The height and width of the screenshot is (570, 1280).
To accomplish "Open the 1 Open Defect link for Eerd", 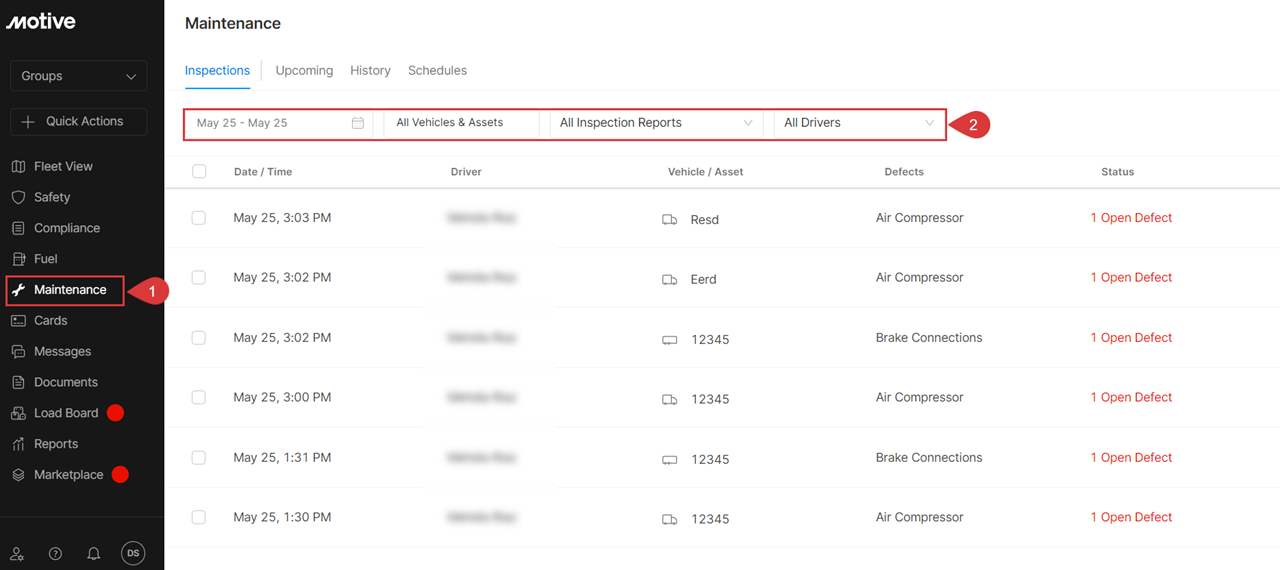I will point(1131,277).
